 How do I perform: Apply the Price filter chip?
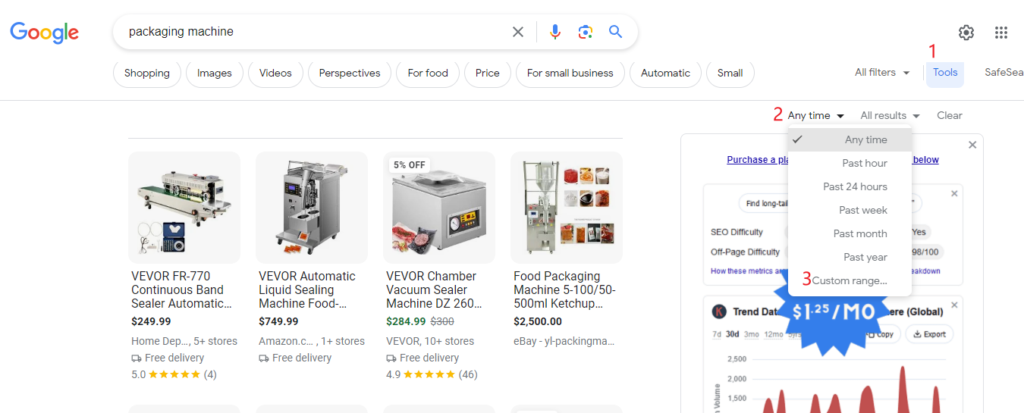[487, 73]
